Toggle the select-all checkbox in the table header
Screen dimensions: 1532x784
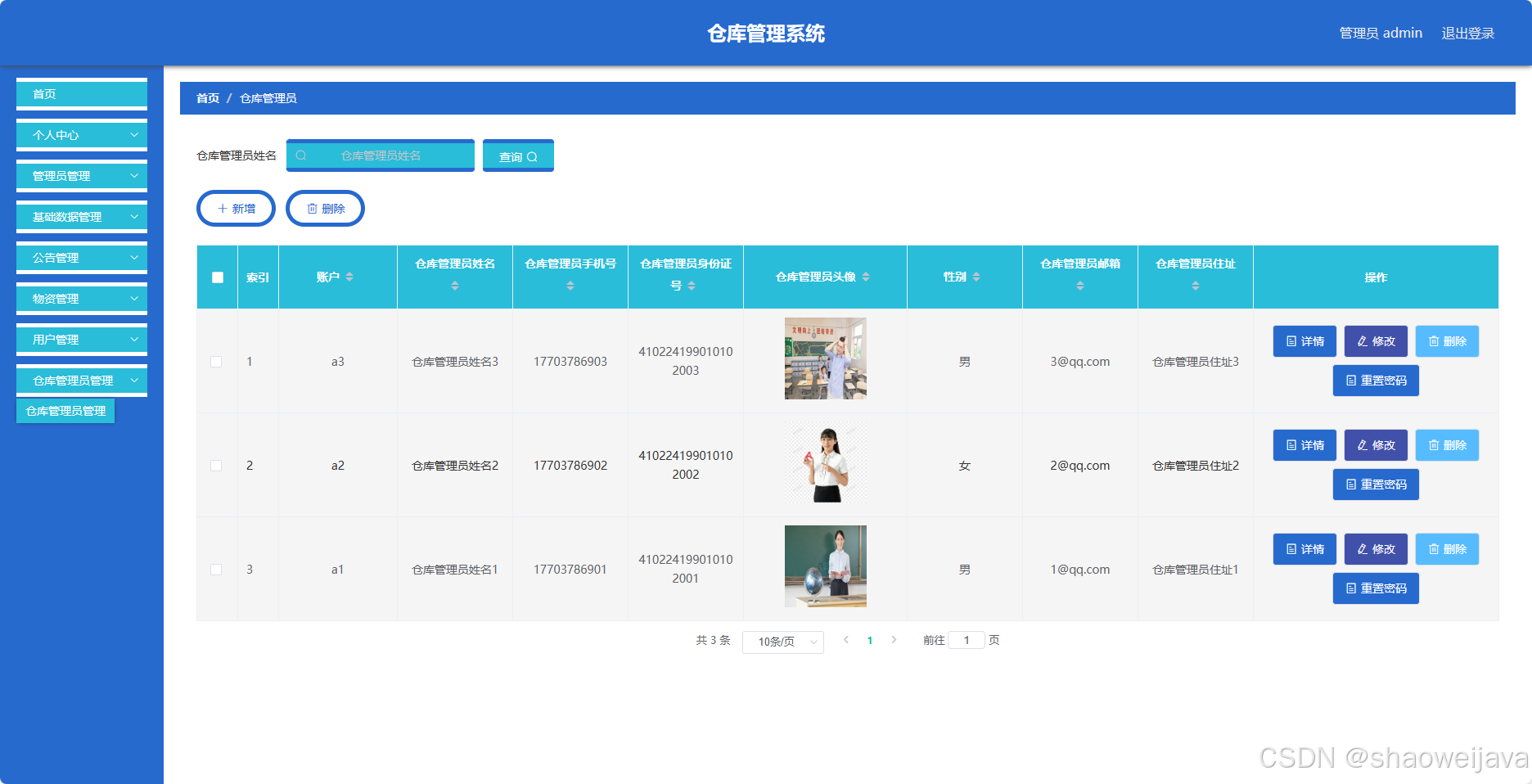coord(216,277)
